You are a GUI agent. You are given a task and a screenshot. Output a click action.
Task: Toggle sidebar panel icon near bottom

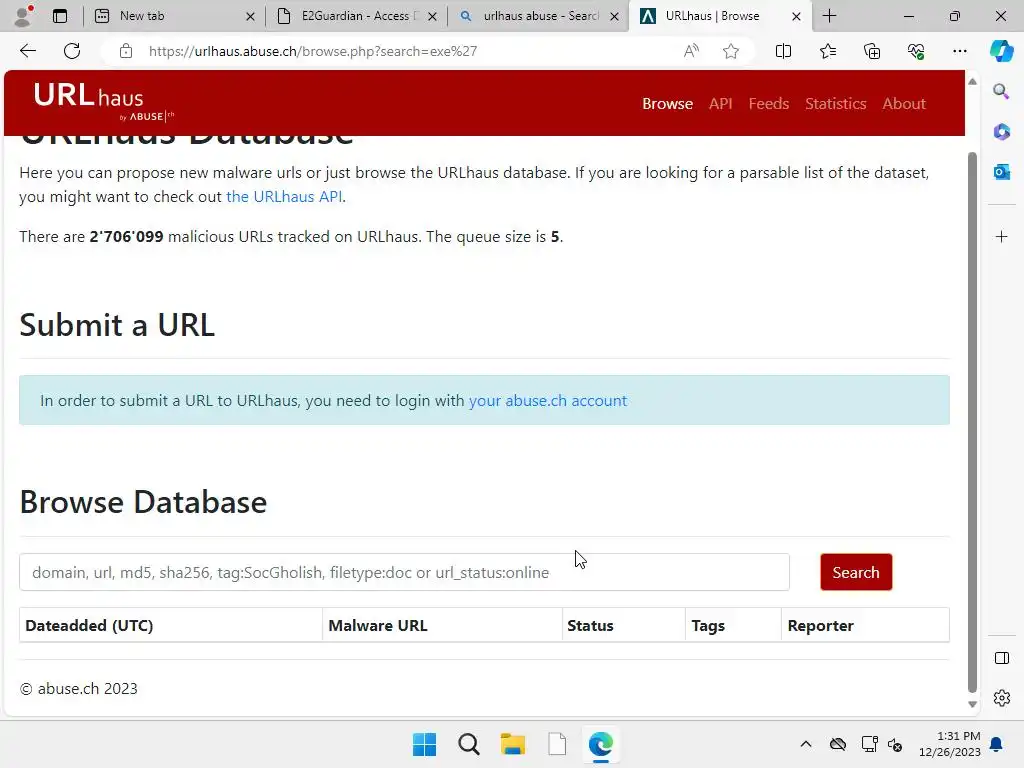[x=1001, y=658]
